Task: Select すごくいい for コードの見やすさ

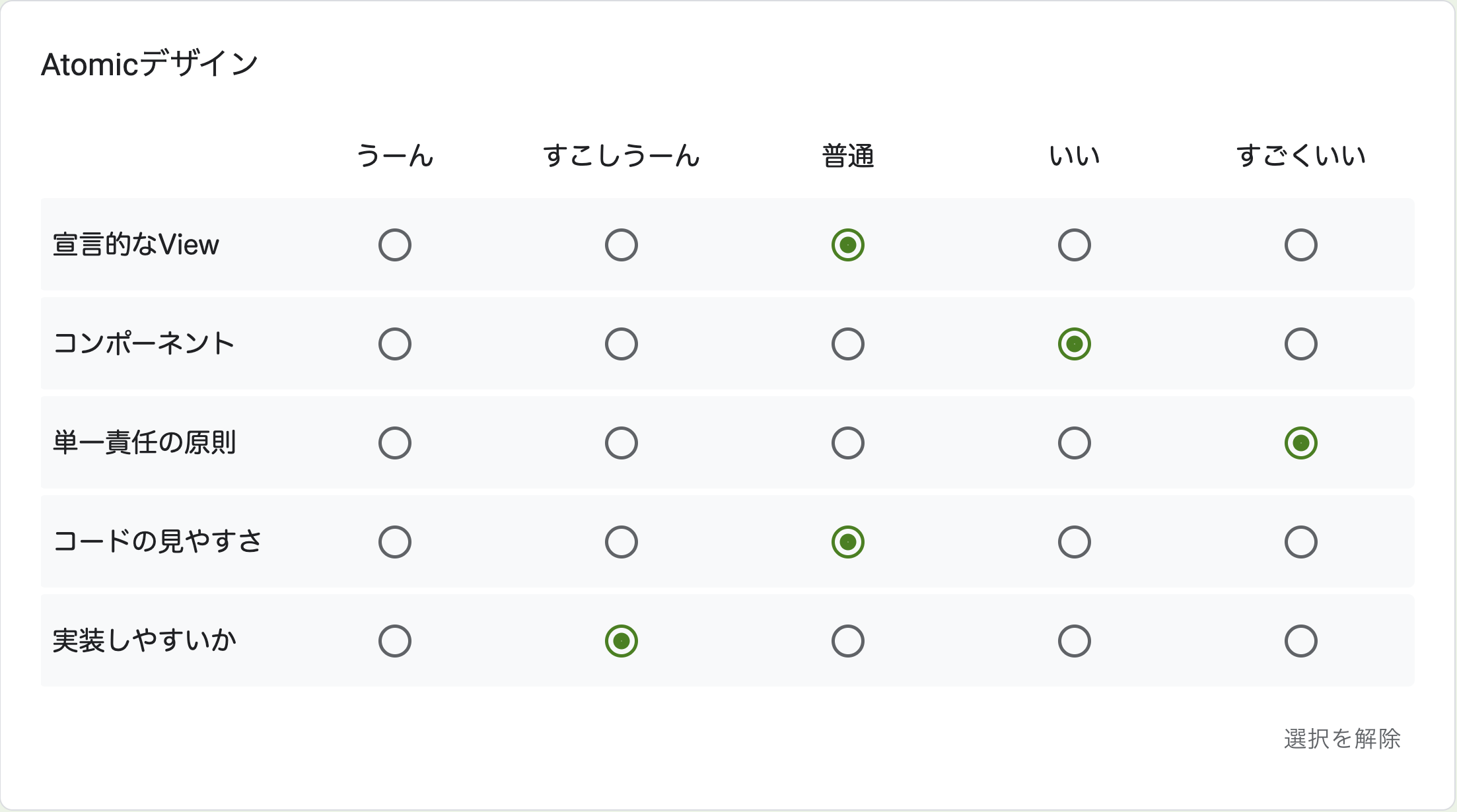Action: 1300,541
